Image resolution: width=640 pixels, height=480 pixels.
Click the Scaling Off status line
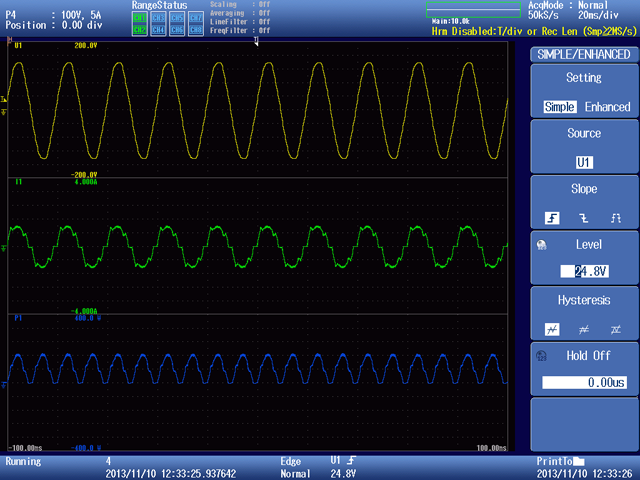[240, 4]
